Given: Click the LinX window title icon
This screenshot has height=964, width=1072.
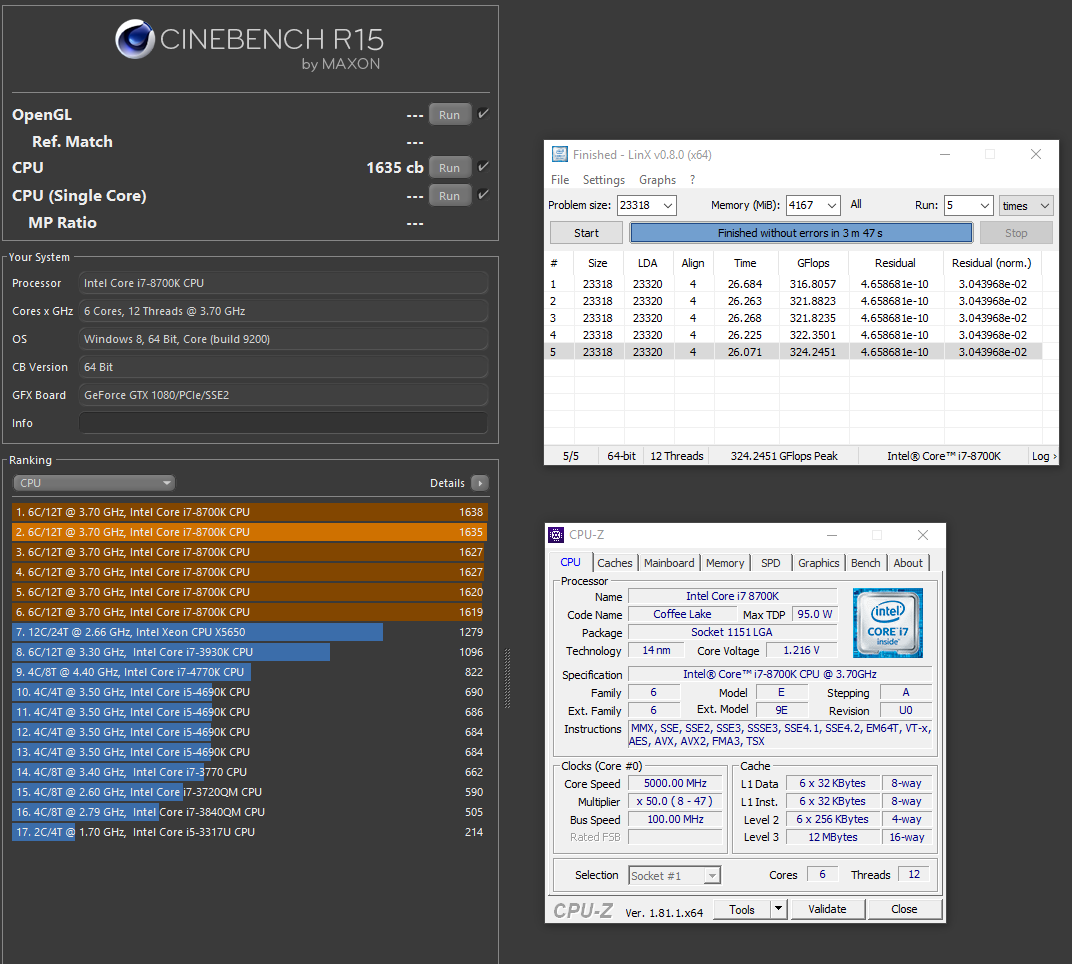Looking at the screenshot, I should [x=560, y=155].
